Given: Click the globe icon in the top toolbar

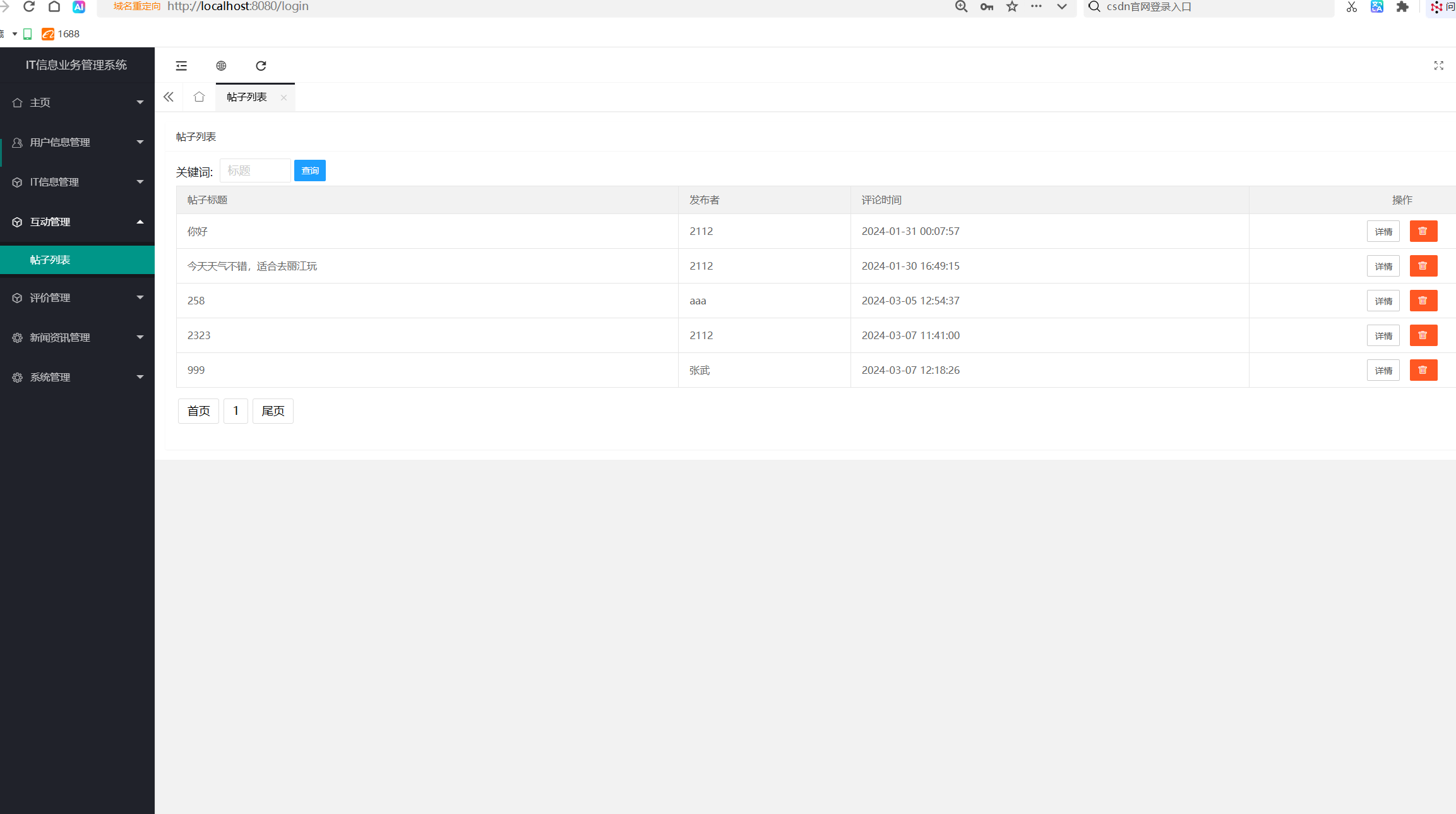Looking at the screenshot, I should (221, 66).
